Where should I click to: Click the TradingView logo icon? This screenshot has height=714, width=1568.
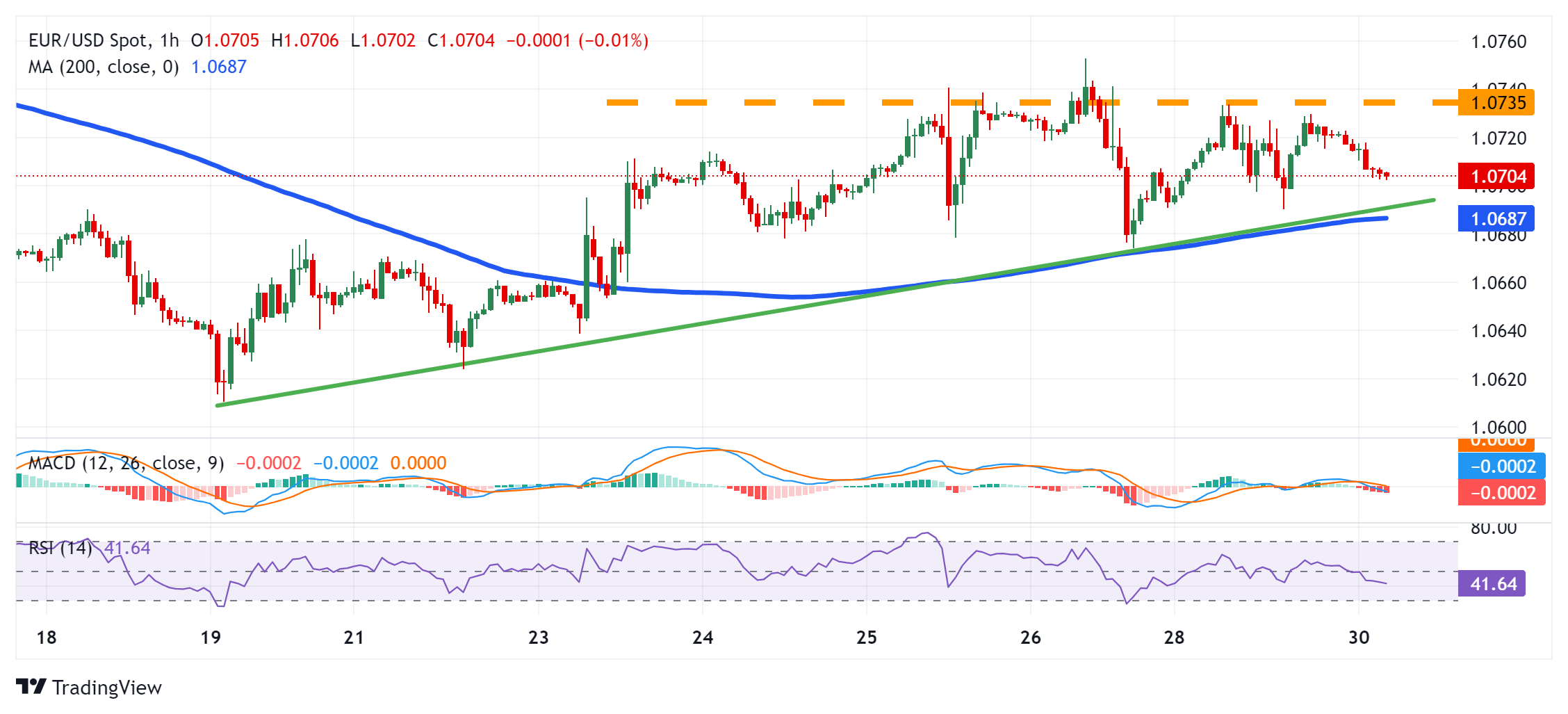point(31,687)
